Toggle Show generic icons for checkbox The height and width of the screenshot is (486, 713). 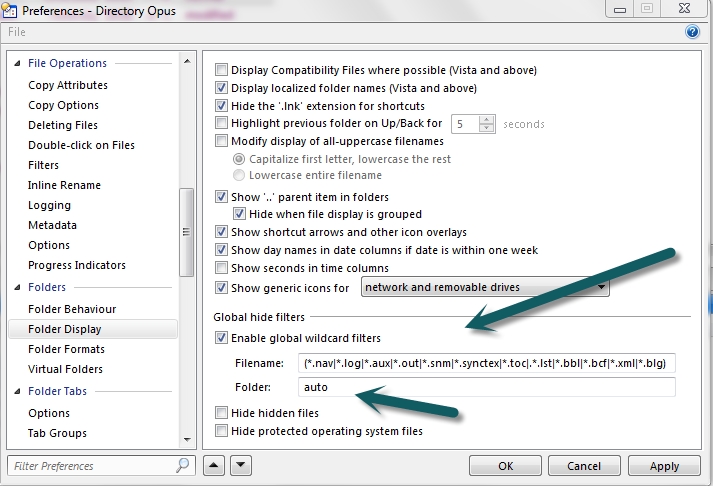221,288
